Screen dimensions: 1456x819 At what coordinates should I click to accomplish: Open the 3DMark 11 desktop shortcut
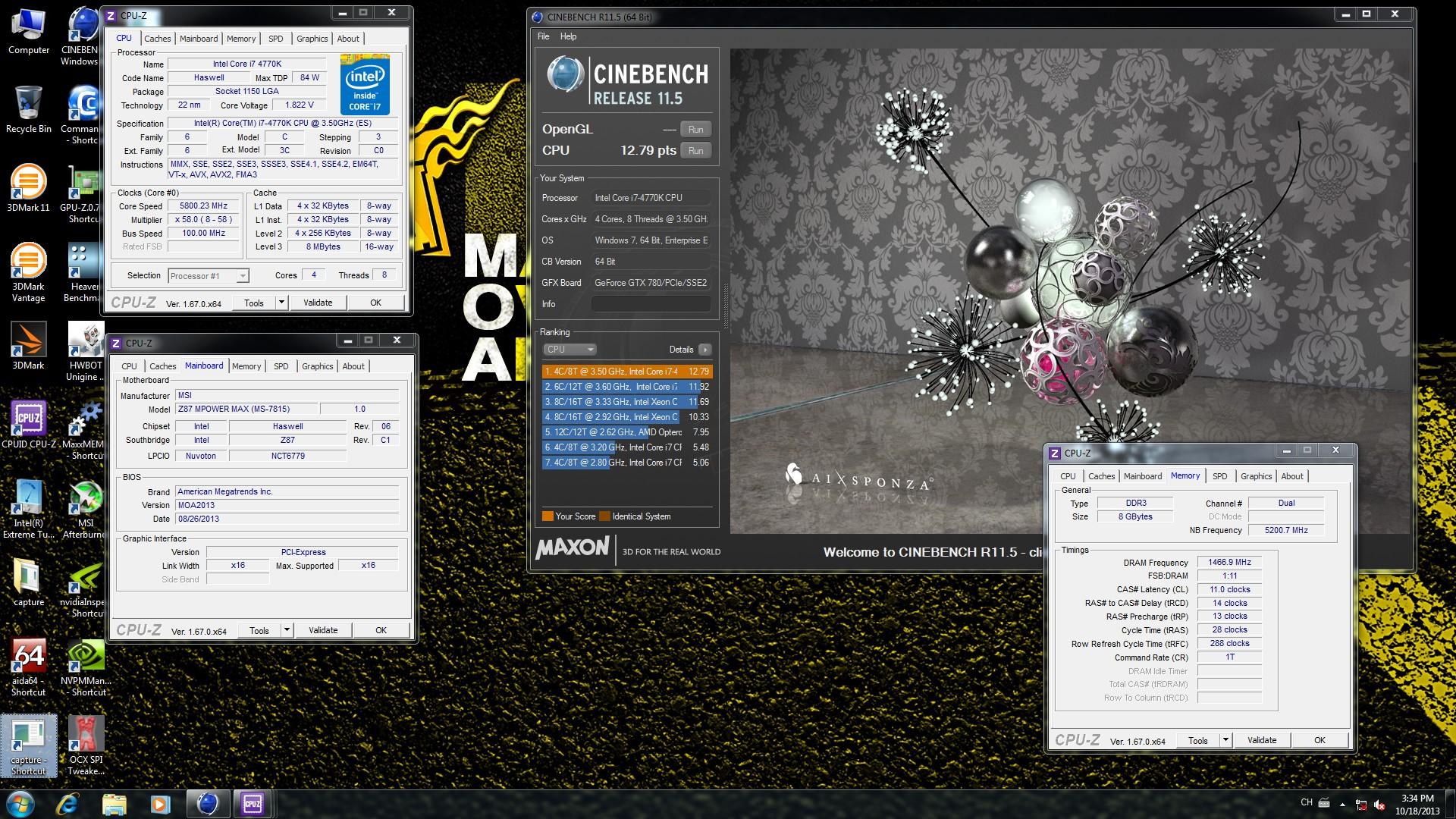tap(29, 190)
